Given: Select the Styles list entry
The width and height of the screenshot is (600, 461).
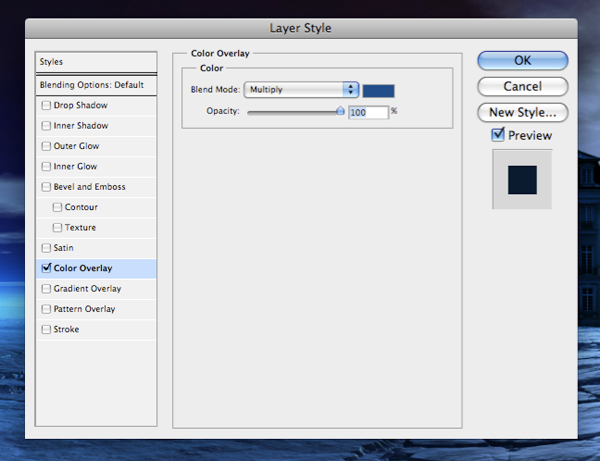Looking at the screenshot, I should click(96, 62).
